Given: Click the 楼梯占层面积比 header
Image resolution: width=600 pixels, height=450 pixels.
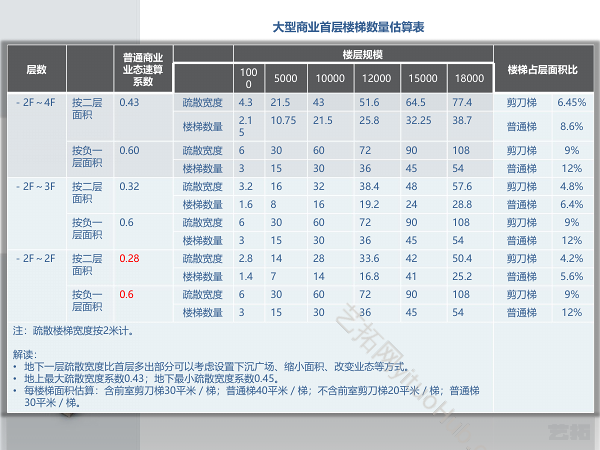Looking at the screenshot, I should coord(542,70).
